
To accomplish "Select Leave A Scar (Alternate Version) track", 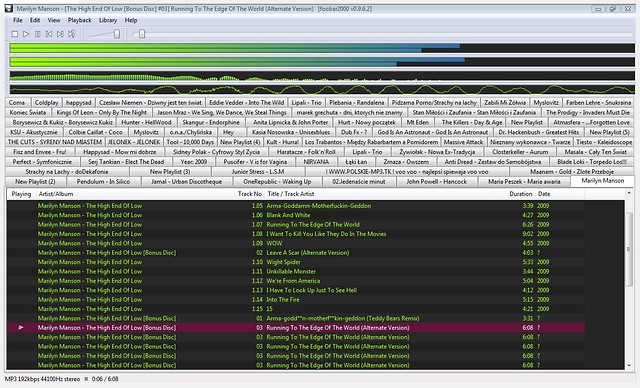I will click(x=296, y=253).
